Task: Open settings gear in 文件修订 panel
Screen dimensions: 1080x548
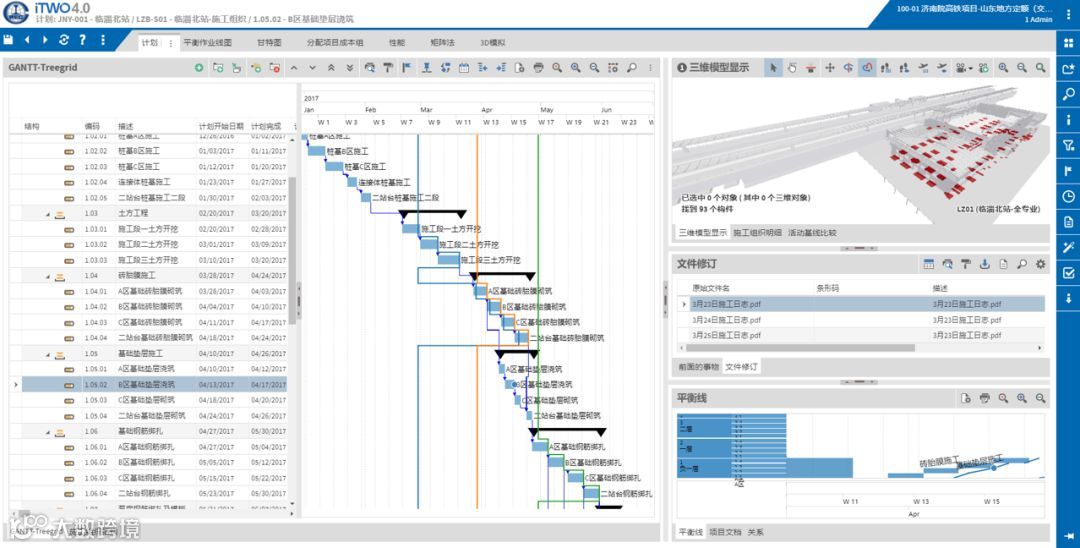Action: point(1040,264)
